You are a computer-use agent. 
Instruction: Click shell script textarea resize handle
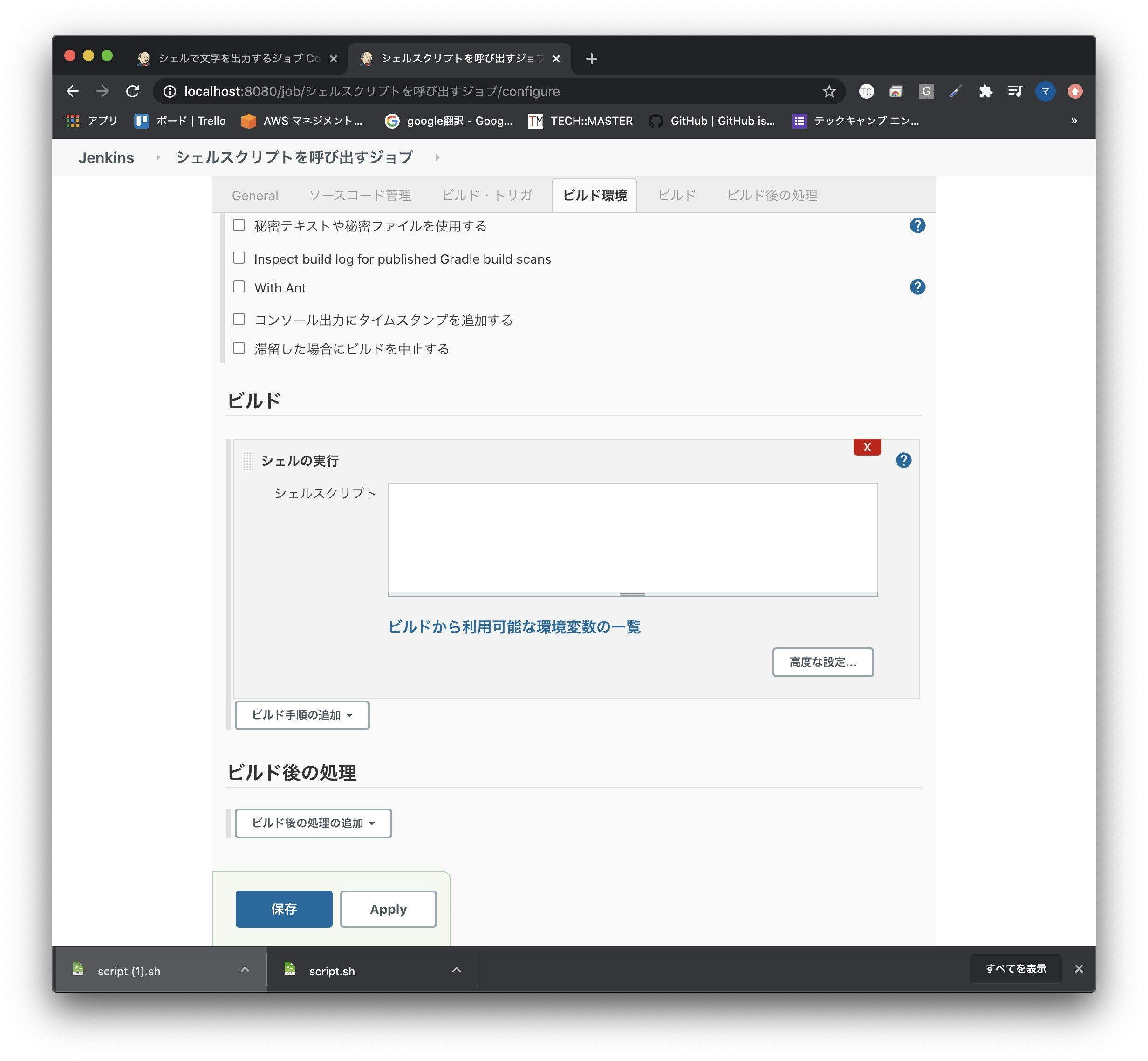(632, 595)
